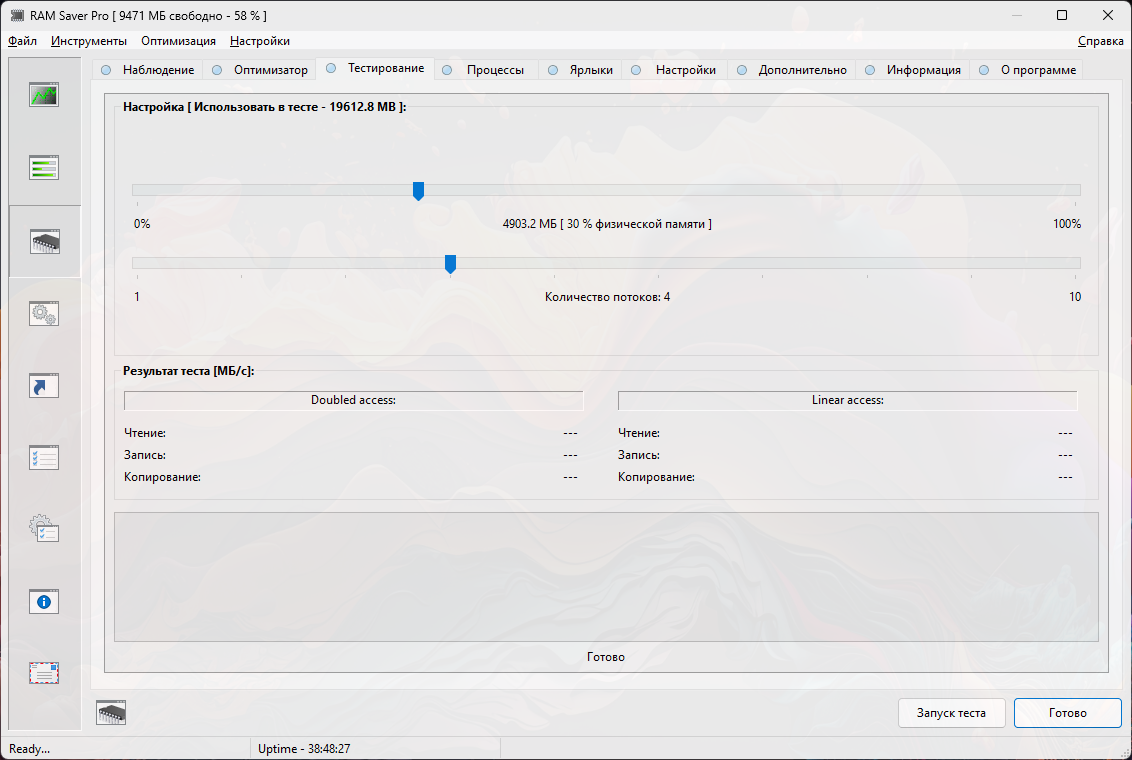This screenshot has width=1132, height=760.
Task: Click the Linear access header
Action: pyautogui.click(x=848, y=400)
